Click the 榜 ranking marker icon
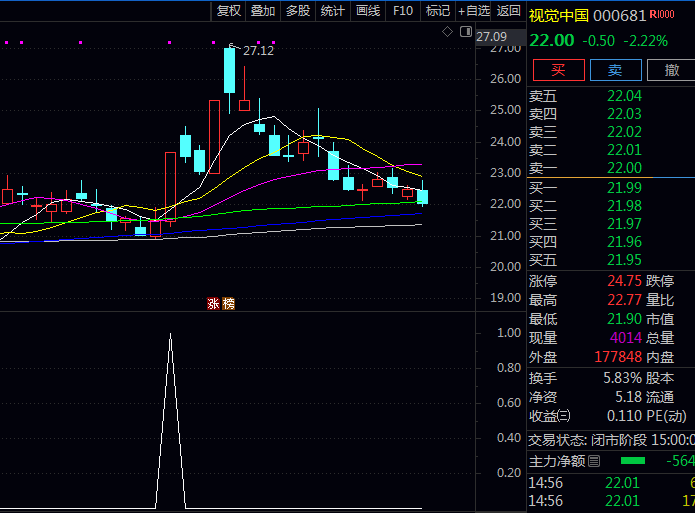The height and width of the screenshot is (513, 695). point(228,304)
